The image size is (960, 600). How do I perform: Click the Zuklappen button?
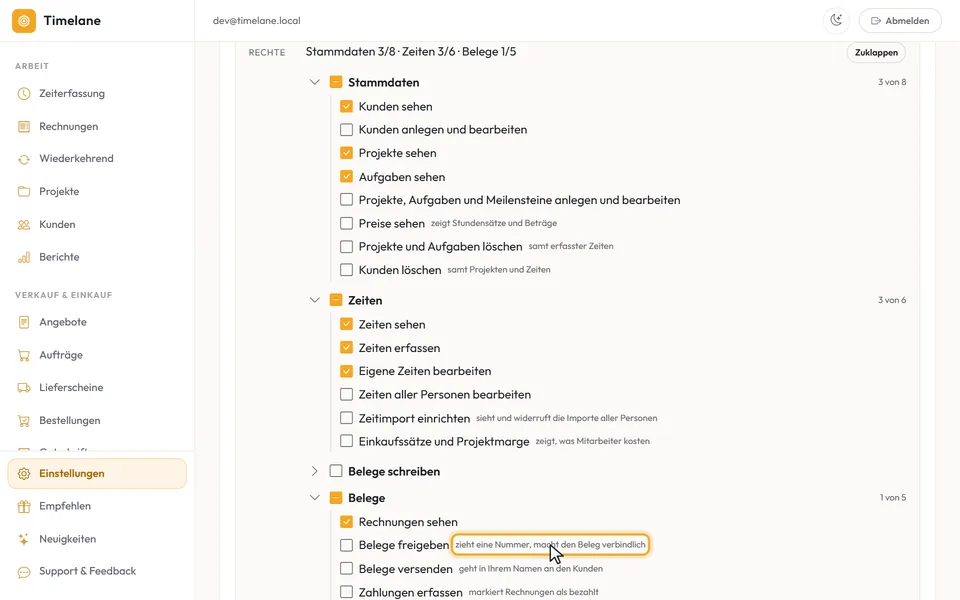876,53
